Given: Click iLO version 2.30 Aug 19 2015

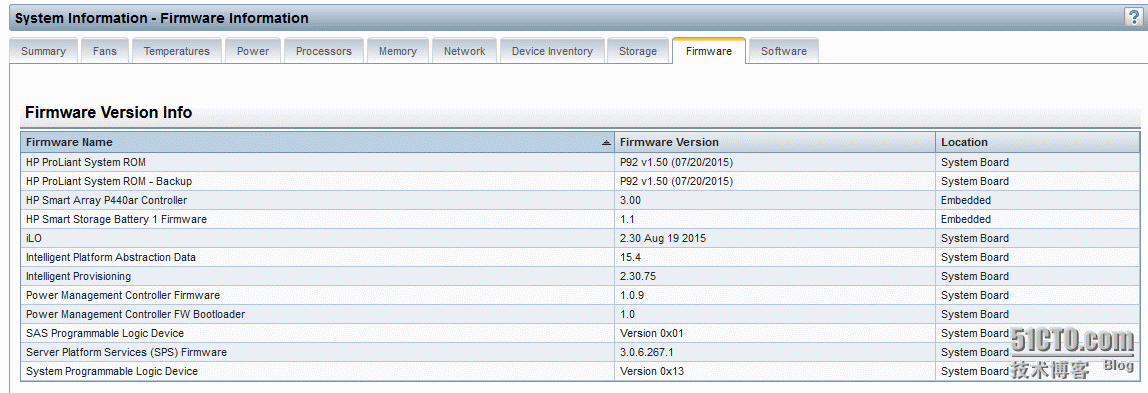Looking at the screenshot, I should click(663, 238).
